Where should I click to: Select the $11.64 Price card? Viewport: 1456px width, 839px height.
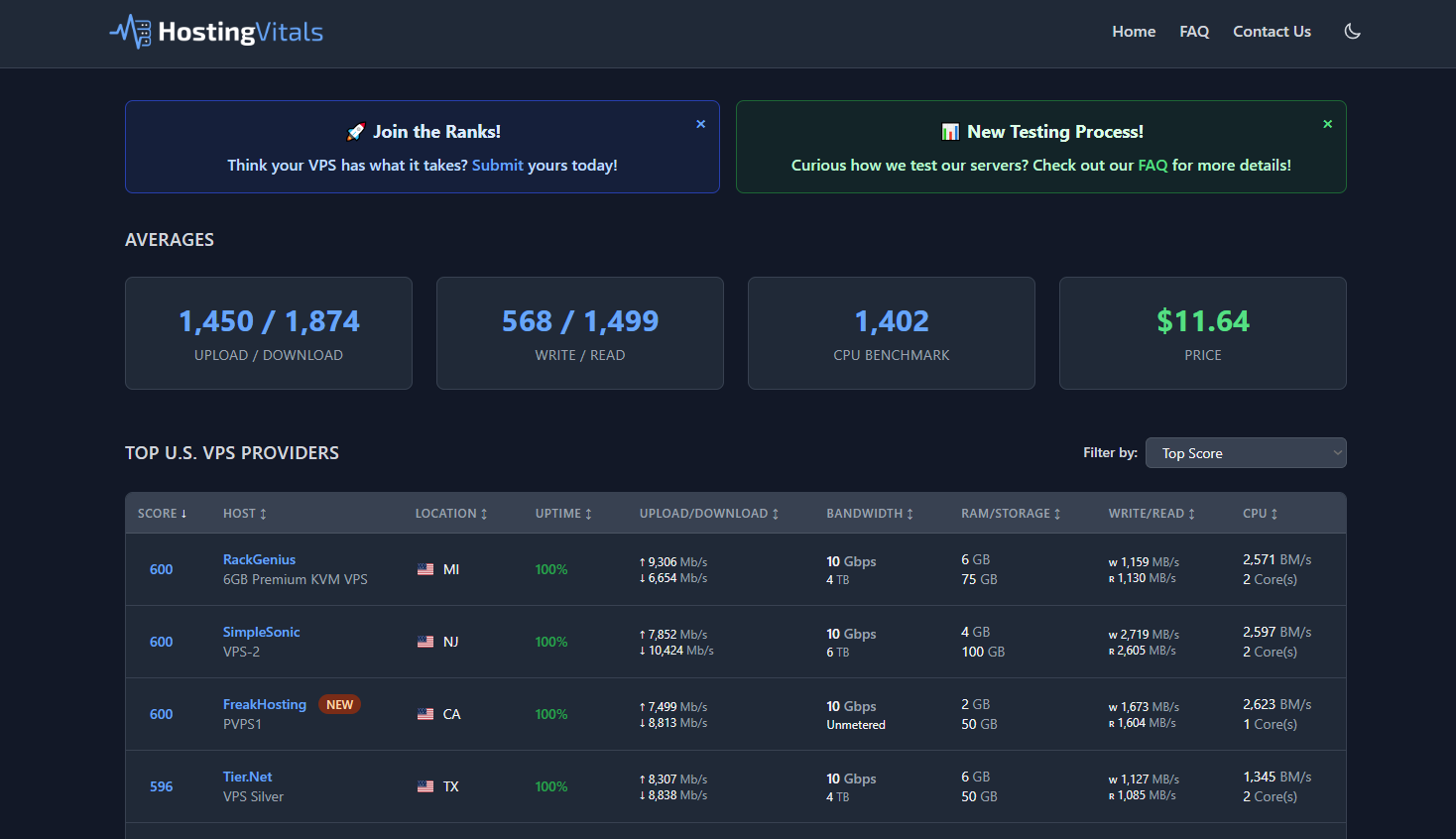(x=1203, y=333)
